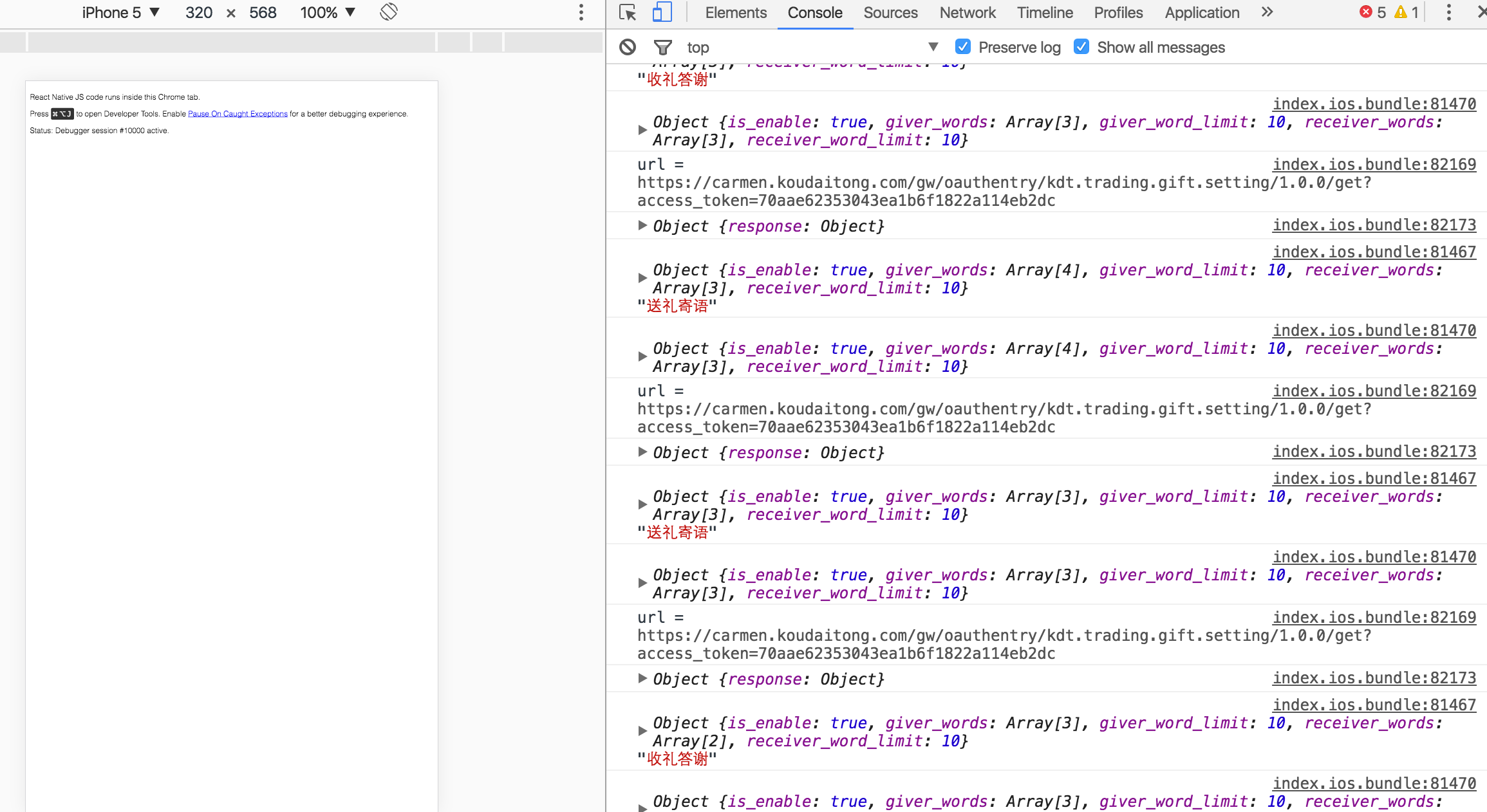Switch to the Network tab
Image resolution: width=1487 pixels, height=812 pixels.
(x=967, y=12)
